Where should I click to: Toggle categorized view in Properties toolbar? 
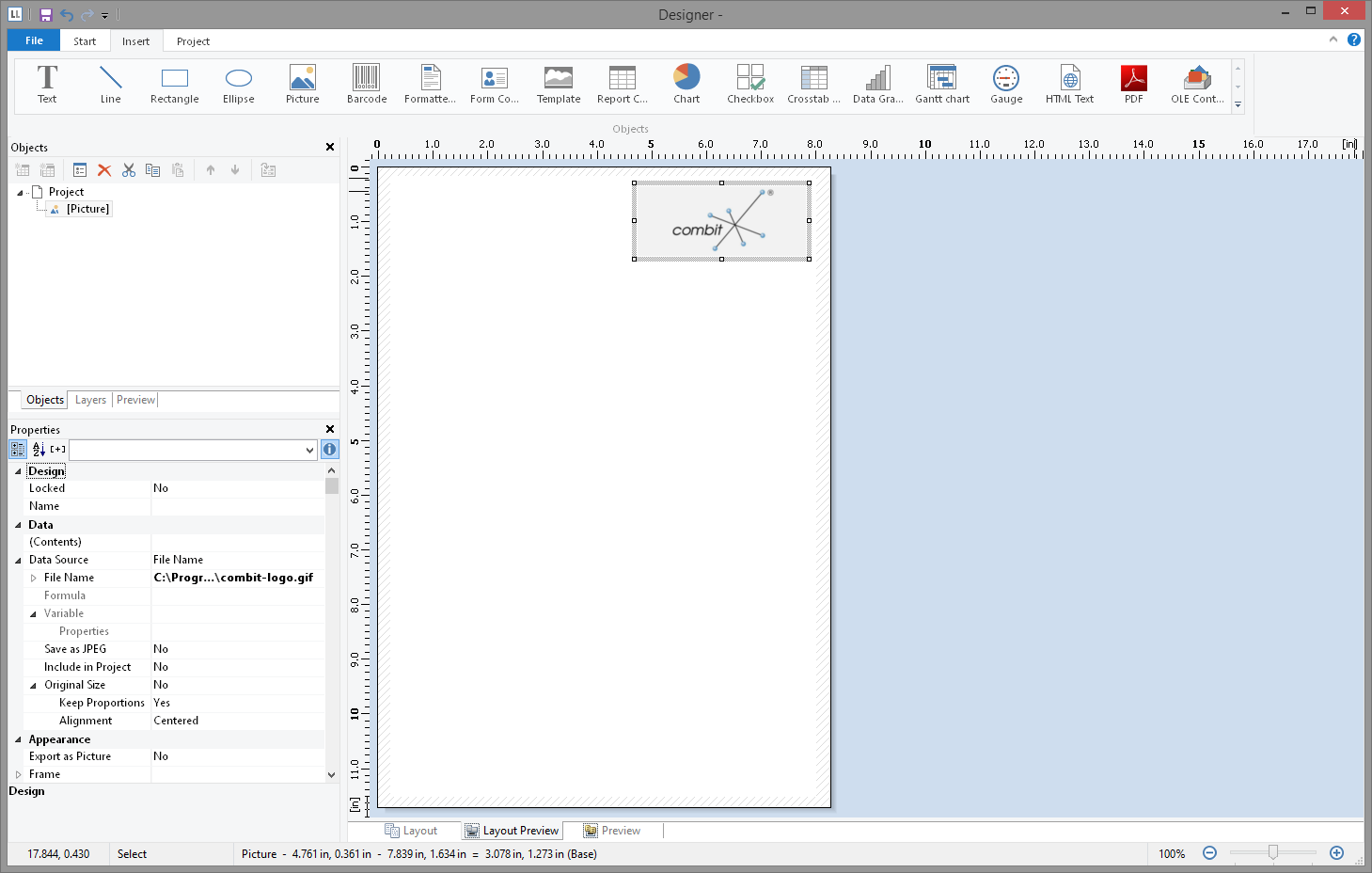(x=18, y=450)
